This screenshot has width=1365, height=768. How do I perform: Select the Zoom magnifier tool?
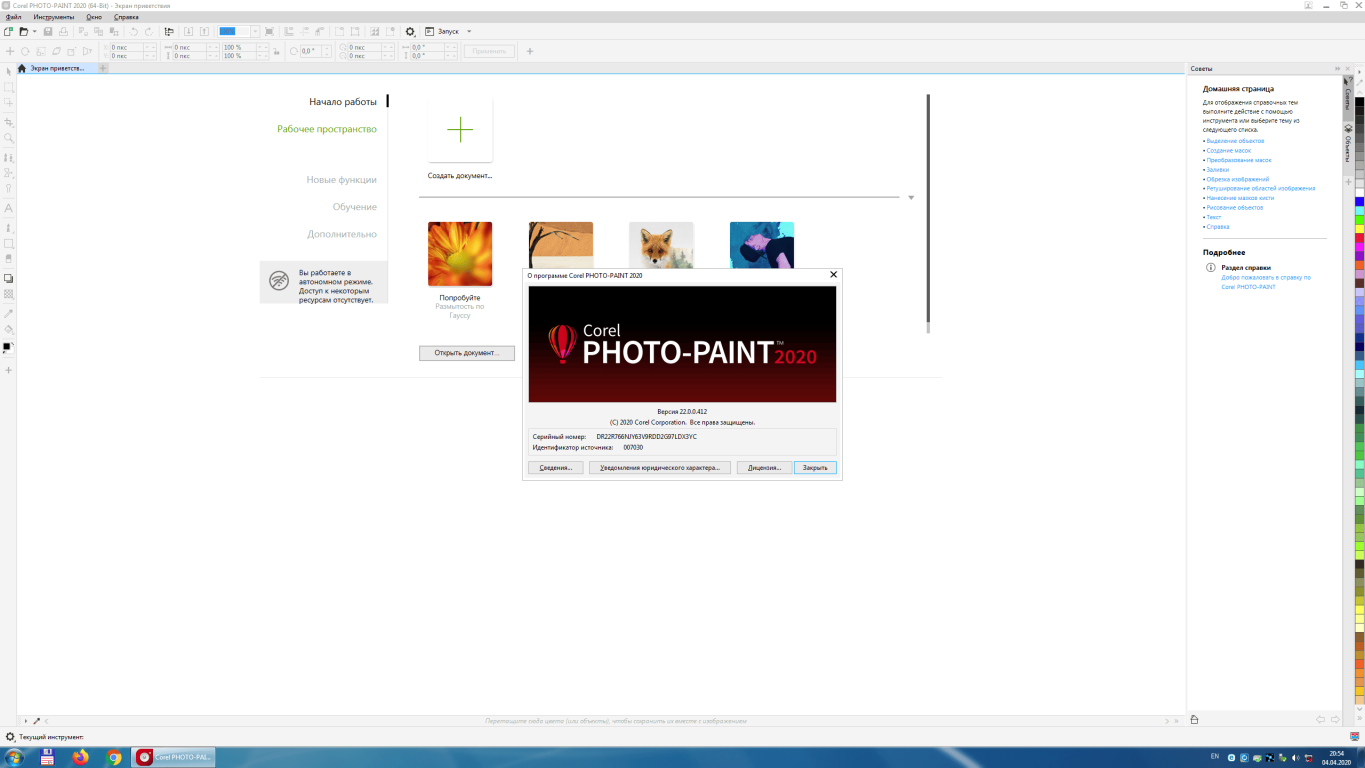pos(9,138)
